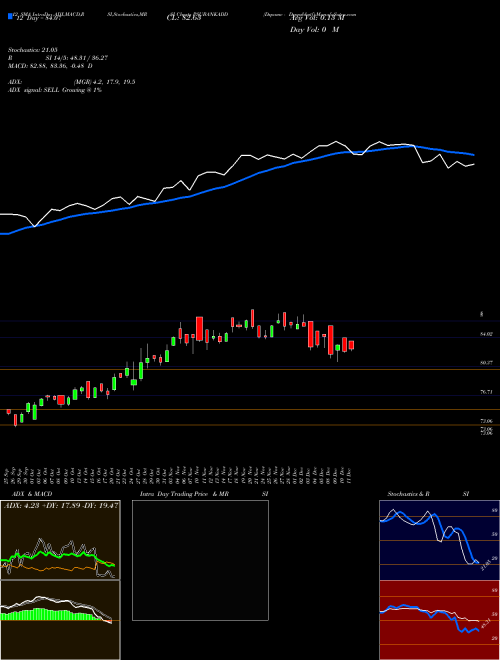Open the red RSI mini chart
500x660 pixels.
point(439,620)
